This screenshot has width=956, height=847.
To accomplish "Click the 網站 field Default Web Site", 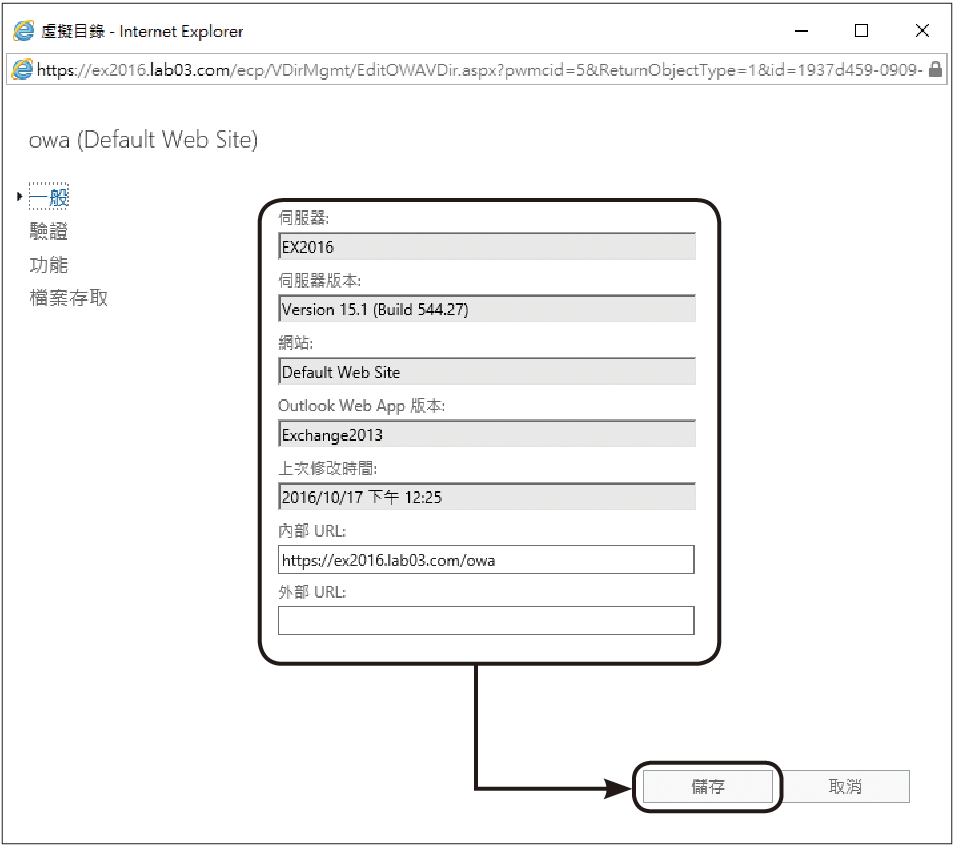I will click(x=486, y=372).
